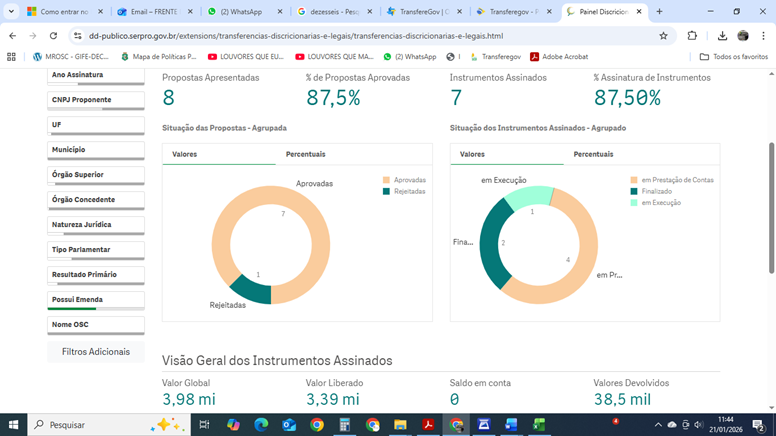Switch to the (2) WhatsApp browser tab
The image size is (776, 436).
coord(240,12)
